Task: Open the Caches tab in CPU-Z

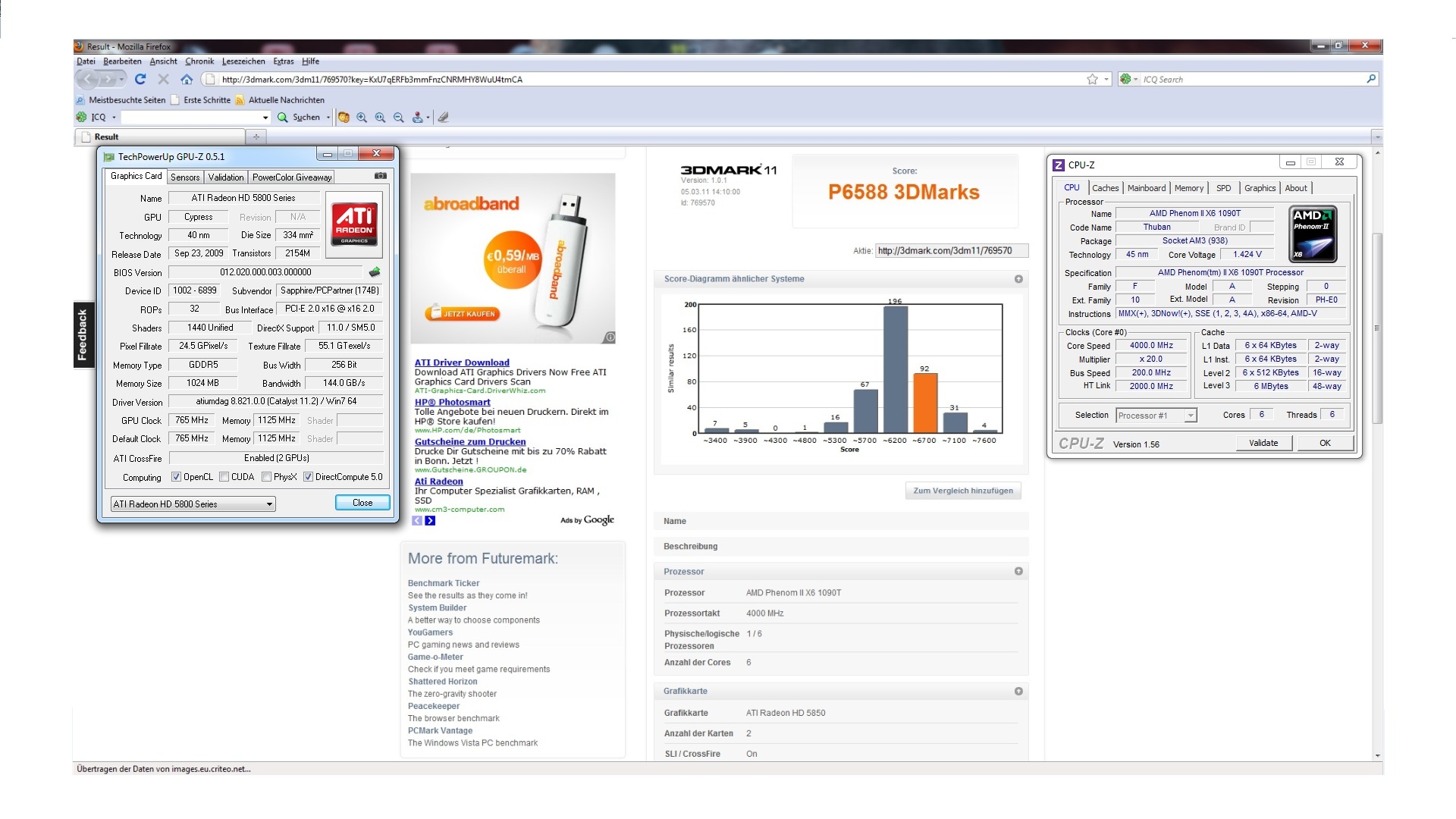Action: tap(1105, 188)
